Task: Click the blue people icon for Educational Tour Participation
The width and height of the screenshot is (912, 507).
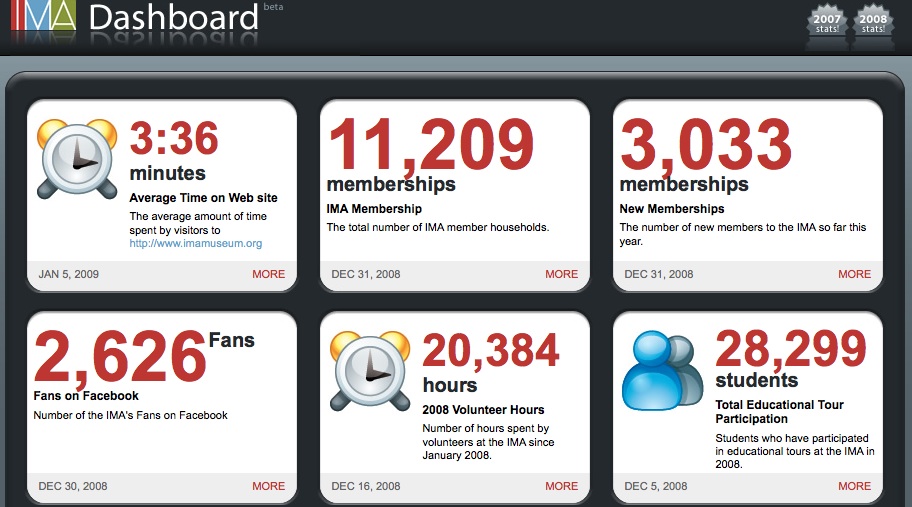Action: 662,371
